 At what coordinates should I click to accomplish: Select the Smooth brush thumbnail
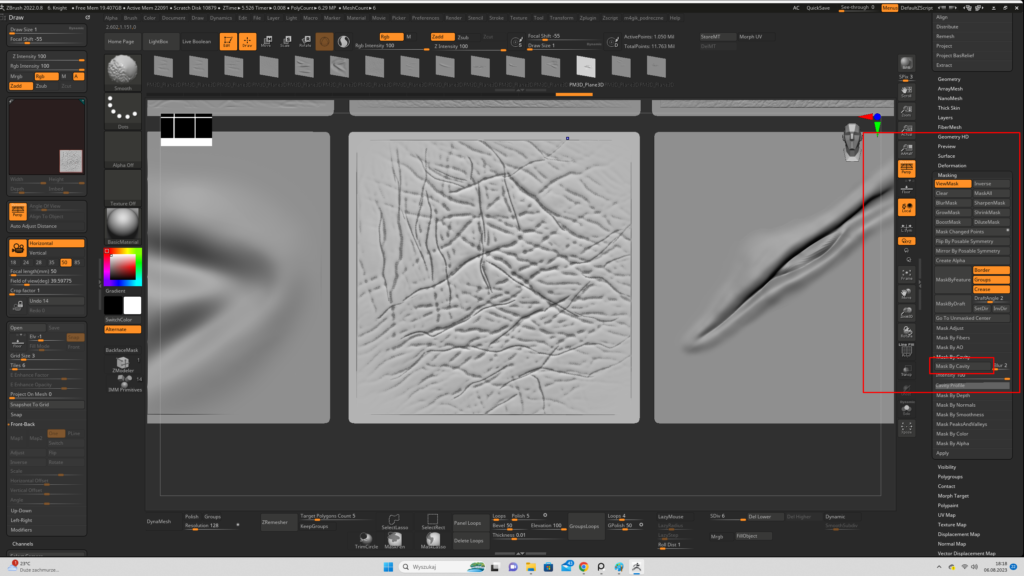tap(123, 73)
